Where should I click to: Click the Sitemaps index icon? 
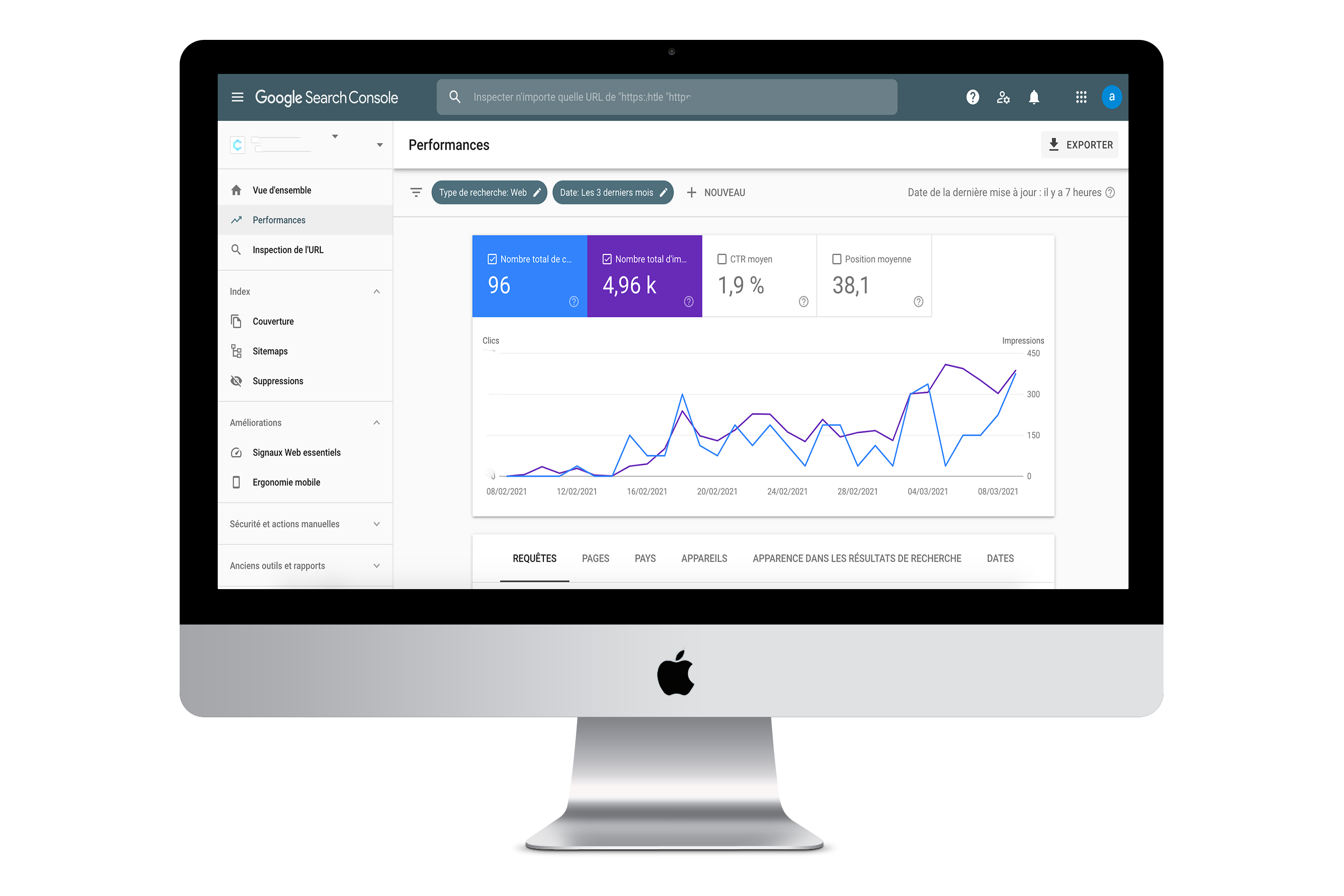[236, 350]
